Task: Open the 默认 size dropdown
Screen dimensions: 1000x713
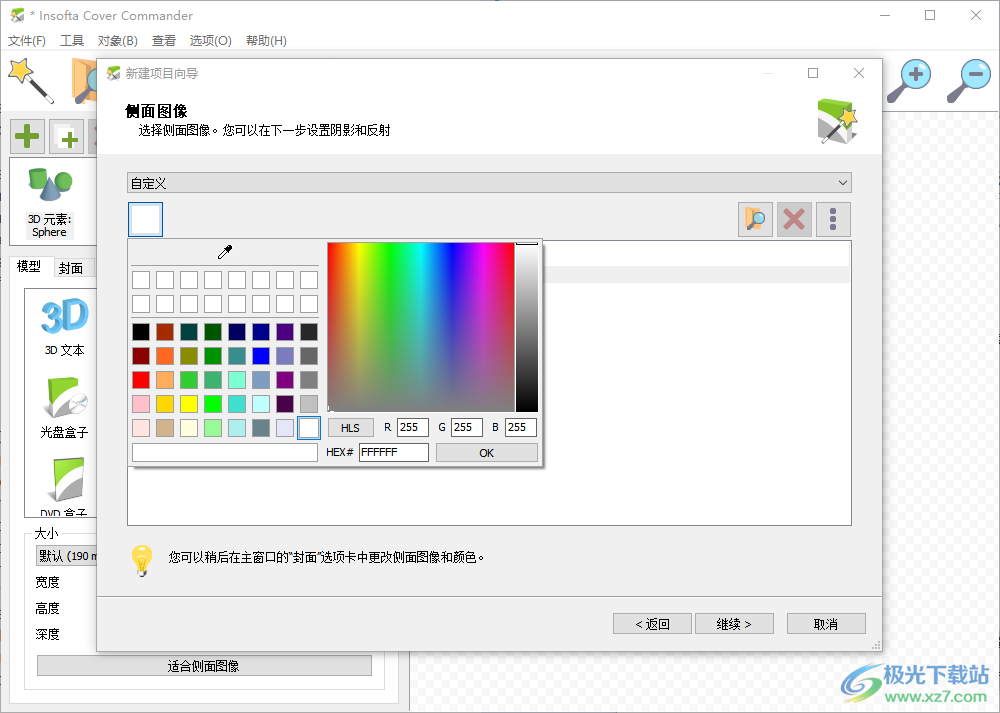Action: pyautogui.click(x=66, y=556)
